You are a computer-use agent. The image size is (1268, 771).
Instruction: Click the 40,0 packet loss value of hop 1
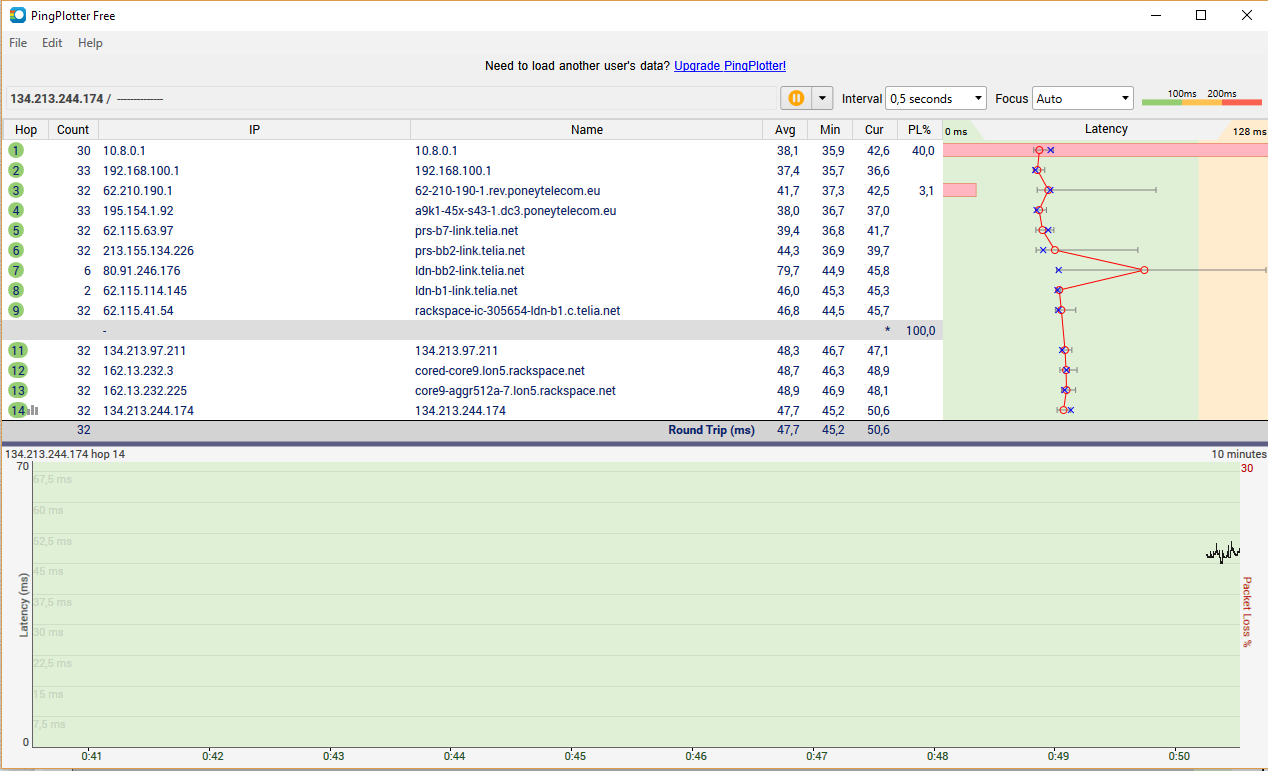pyautogui.click(x=923, y=150)
